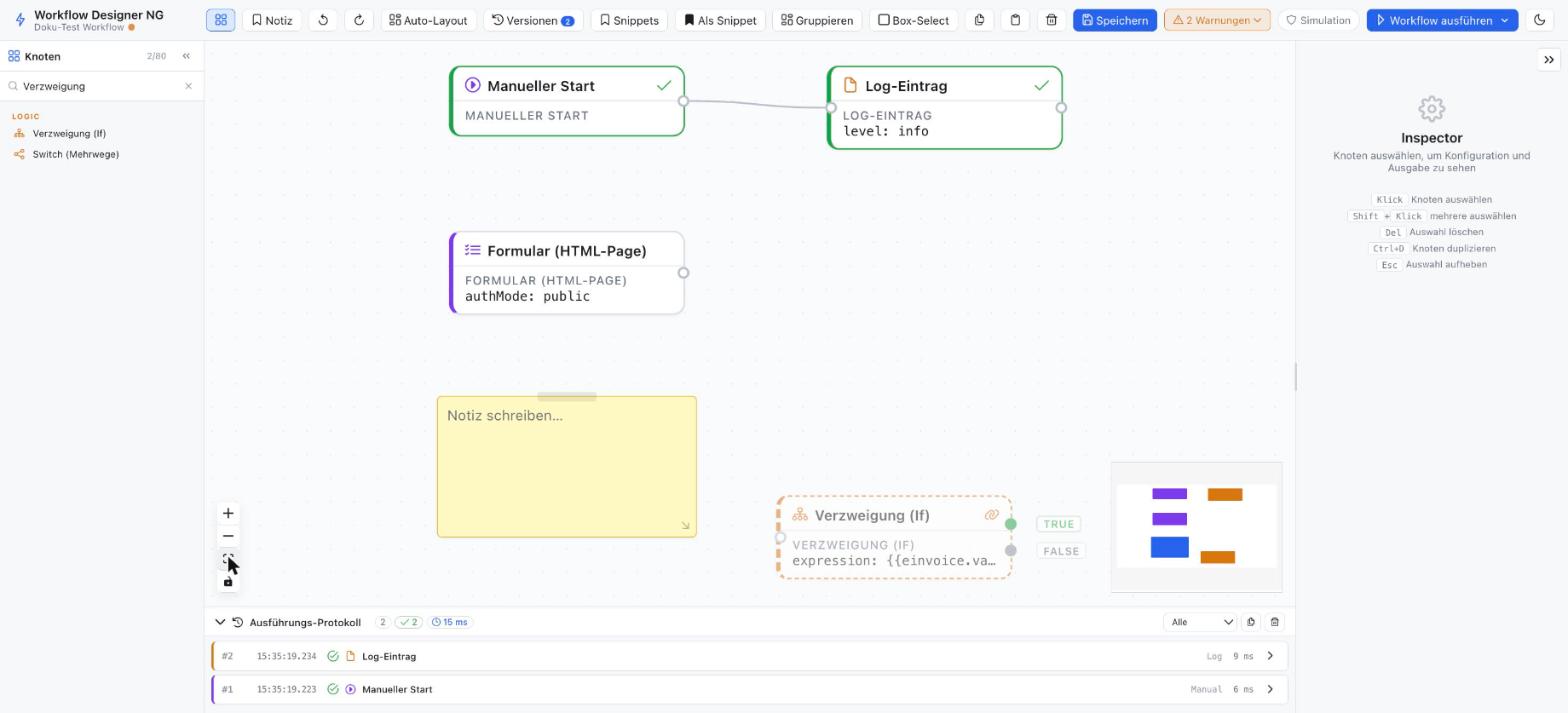Click the Log-Eintrag output port

tap(1061, 108)
